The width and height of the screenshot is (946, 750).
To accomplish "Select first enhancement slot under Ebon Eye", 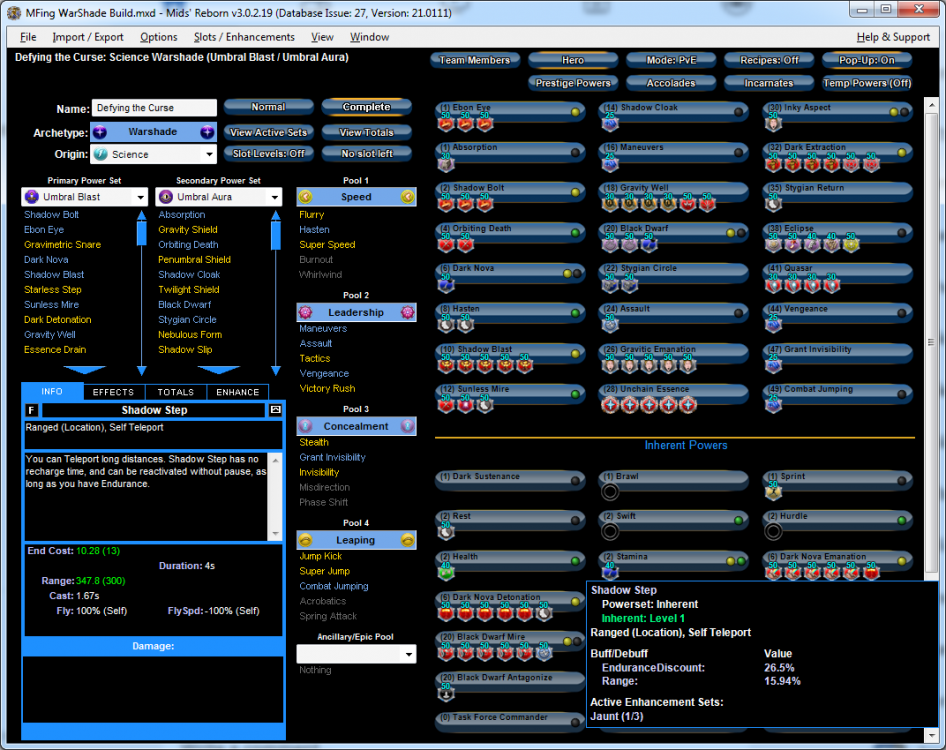I will [x=446, y=122].
